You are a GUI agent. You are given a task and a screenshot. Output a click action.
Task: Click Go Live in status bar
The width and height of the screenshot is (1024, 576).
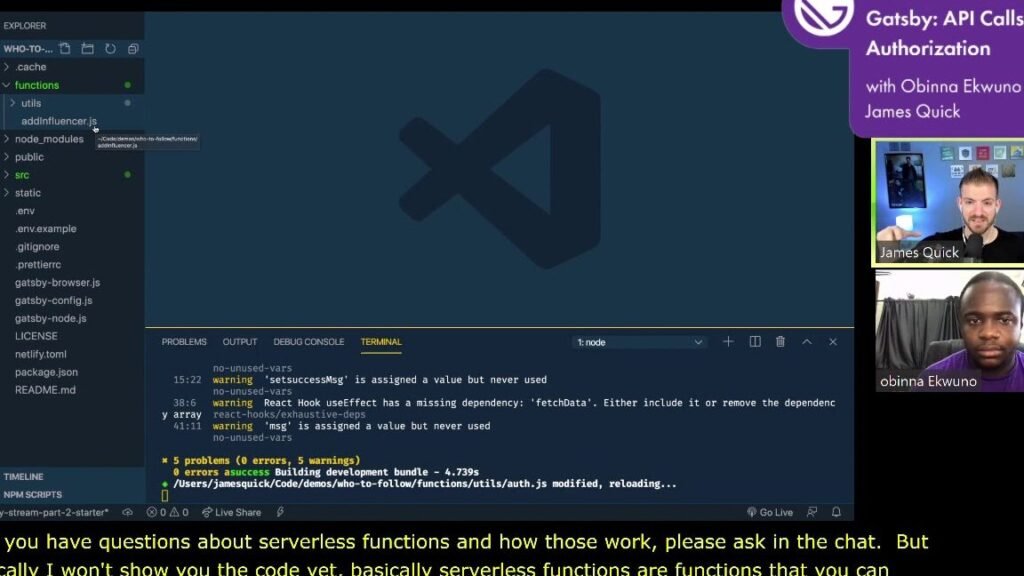point(770,513)
